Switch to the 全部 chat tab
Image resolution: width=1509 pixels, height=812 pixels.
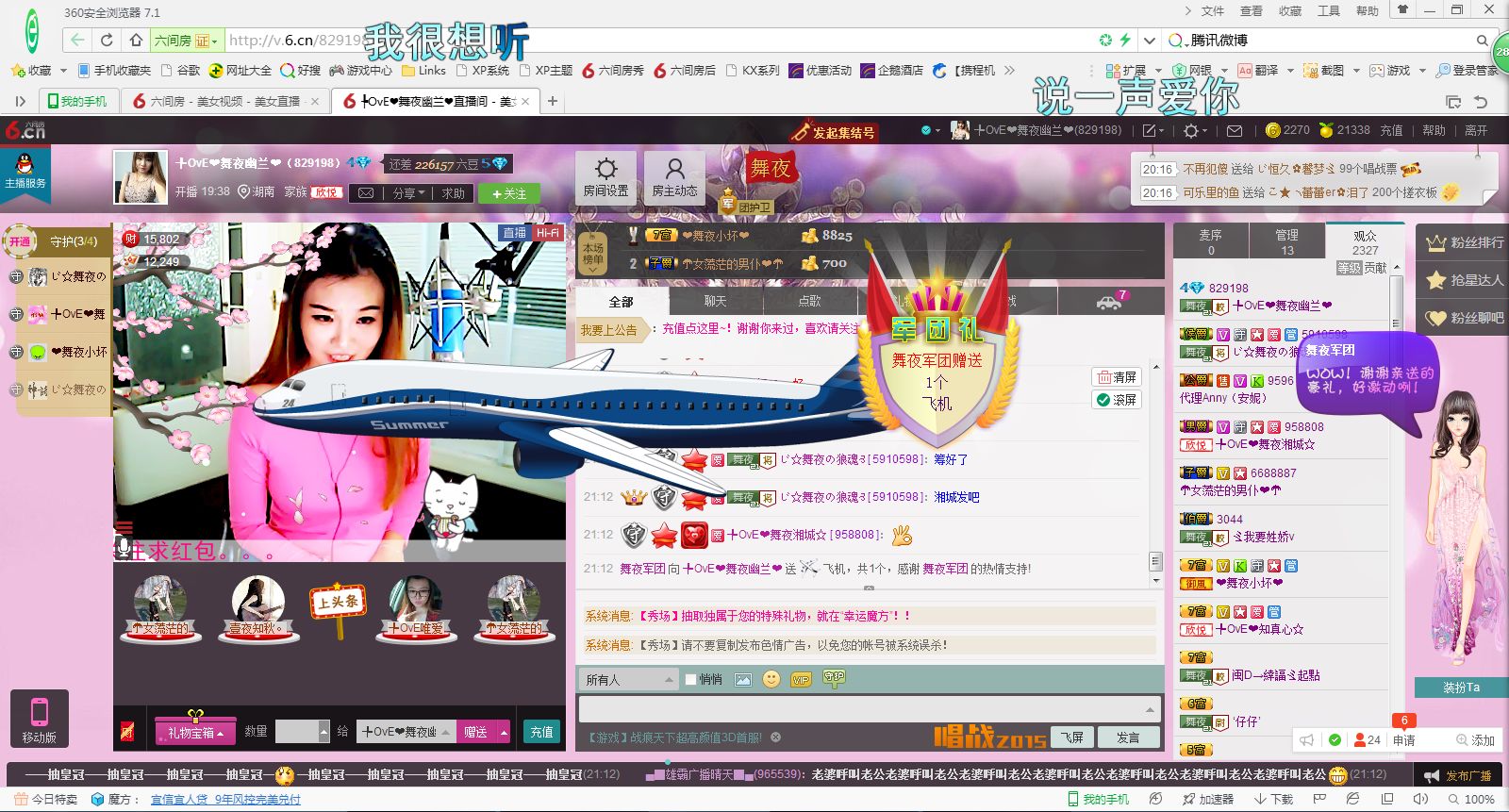(x=622, y=301)
